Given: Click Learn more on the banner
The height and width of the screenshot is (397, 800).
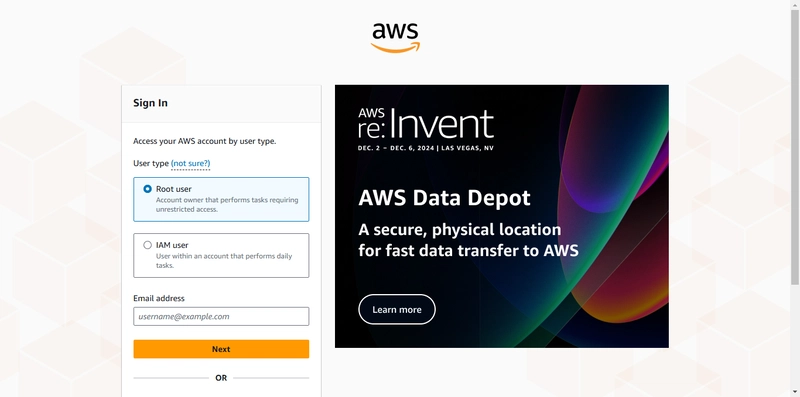Looking at the screenshot, I should pos(397,309).
